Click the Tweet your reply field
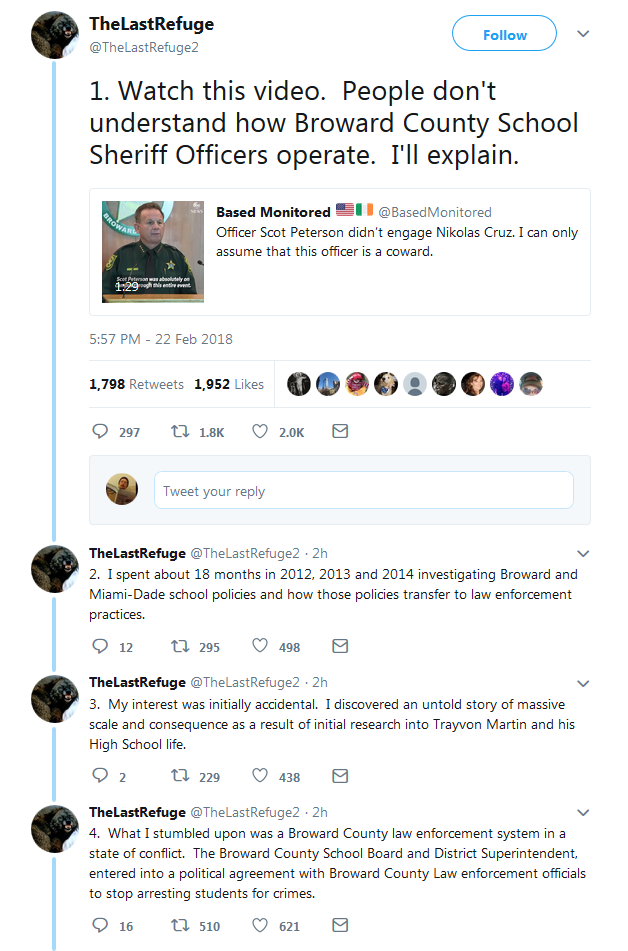The image size is (628, 951). [x=363, y=491]
